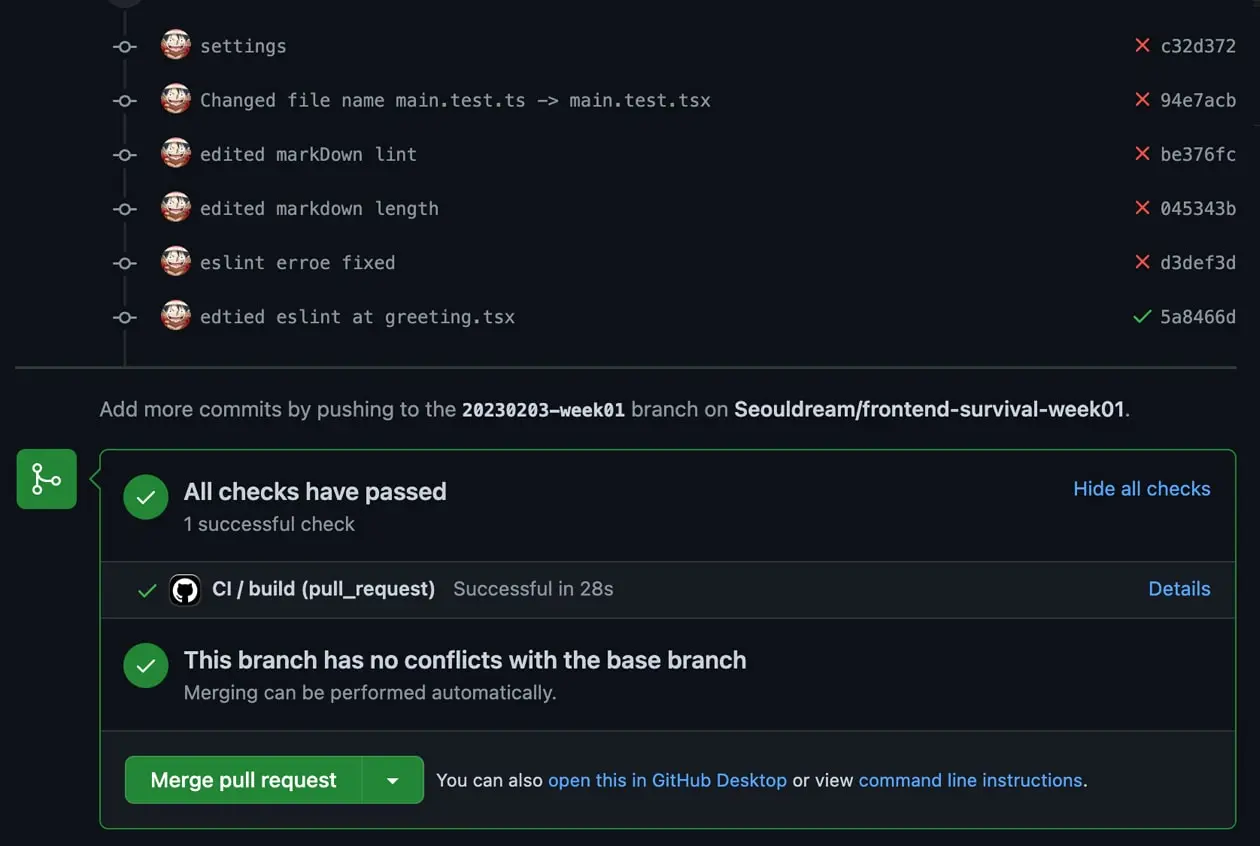Open the merge options dropdown arrow
The width and height of the screenshot is (1260, 846).
tap(393, 780)
